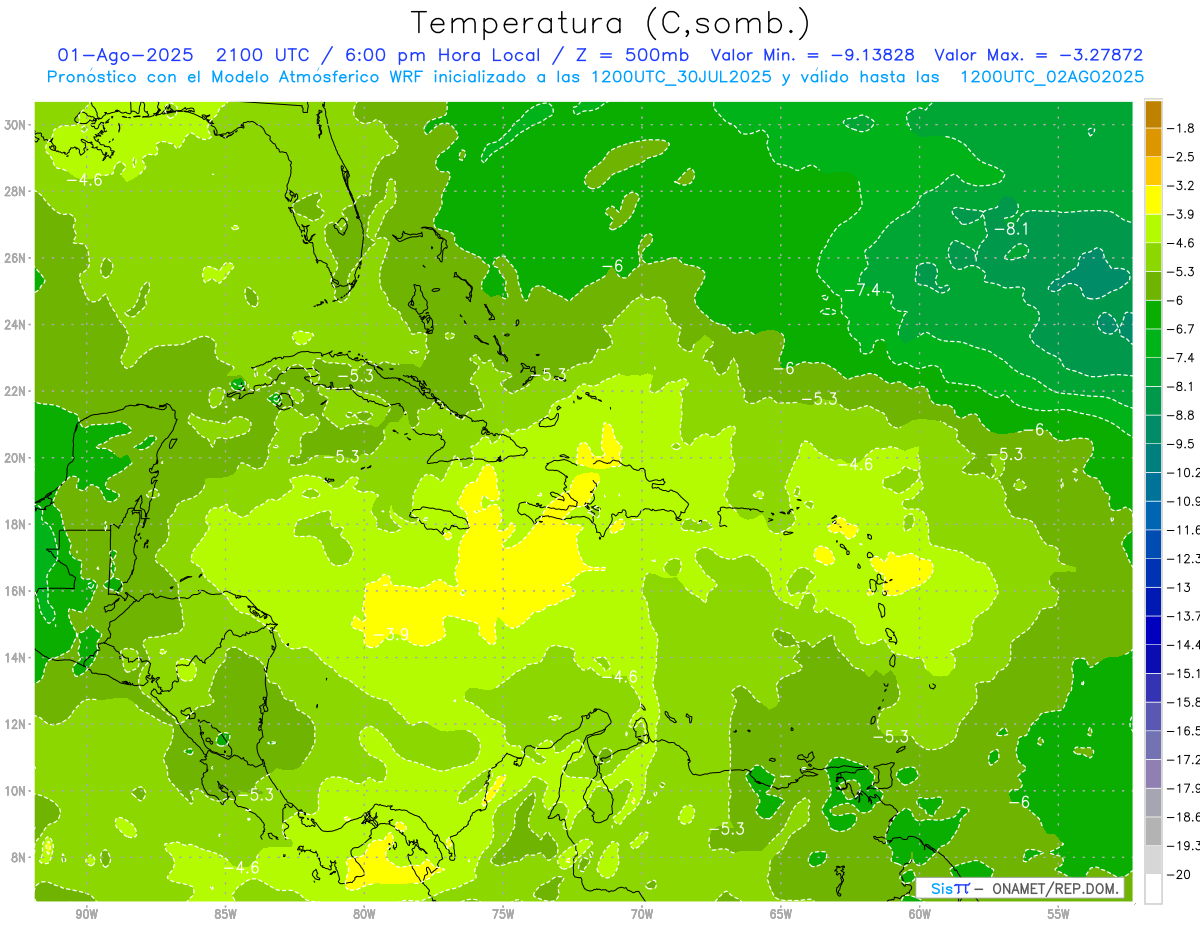Click the latitude label '18N'
This screenshot has width=1200, height=927.
[x=16, y=524]
